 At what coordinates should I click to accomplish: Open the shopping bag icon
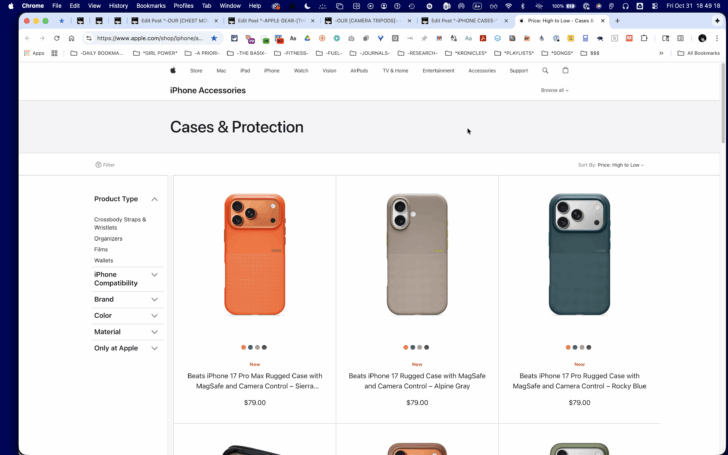pos(565,71)
